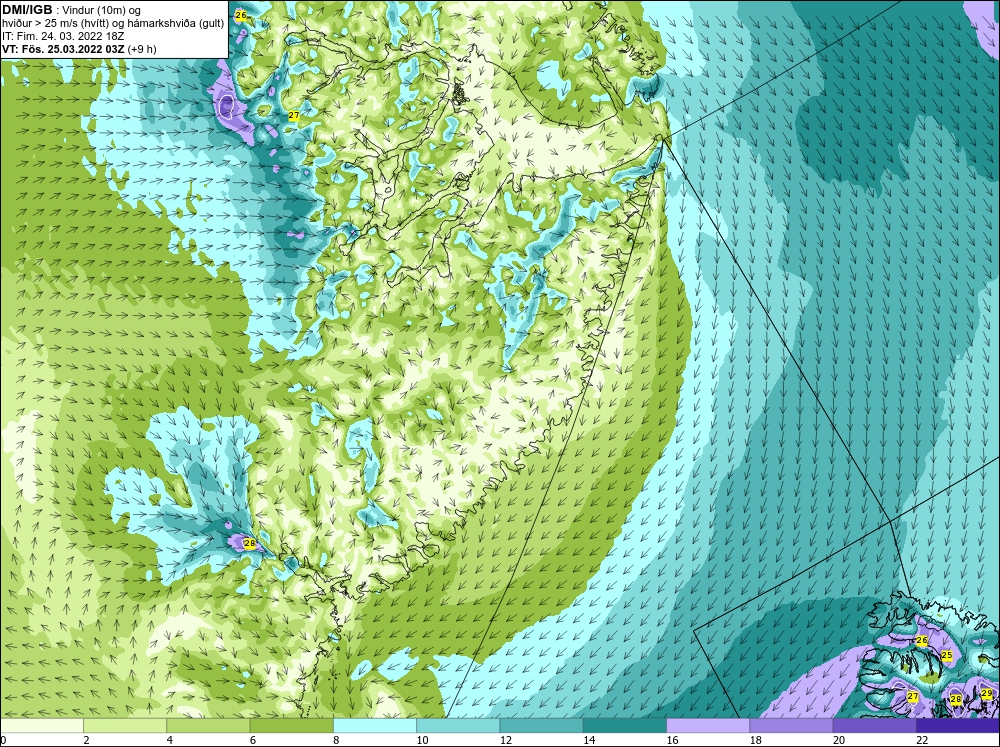This screenshot has width=1000, height=747.
Task: Click the yellow 26 label beside title box
Action: pos(240,15)
